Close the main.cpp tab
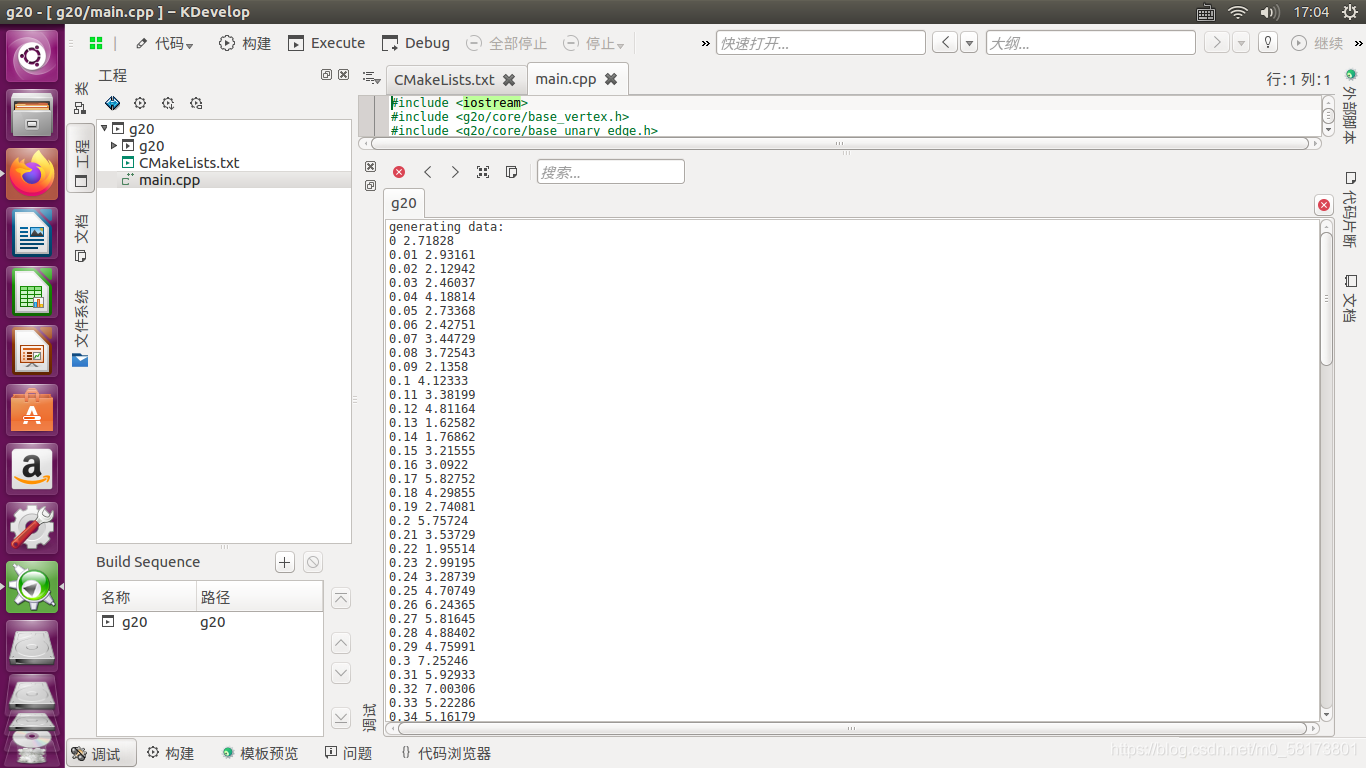This screenshot has width=1366, height=768. click(x=611, y=79)
